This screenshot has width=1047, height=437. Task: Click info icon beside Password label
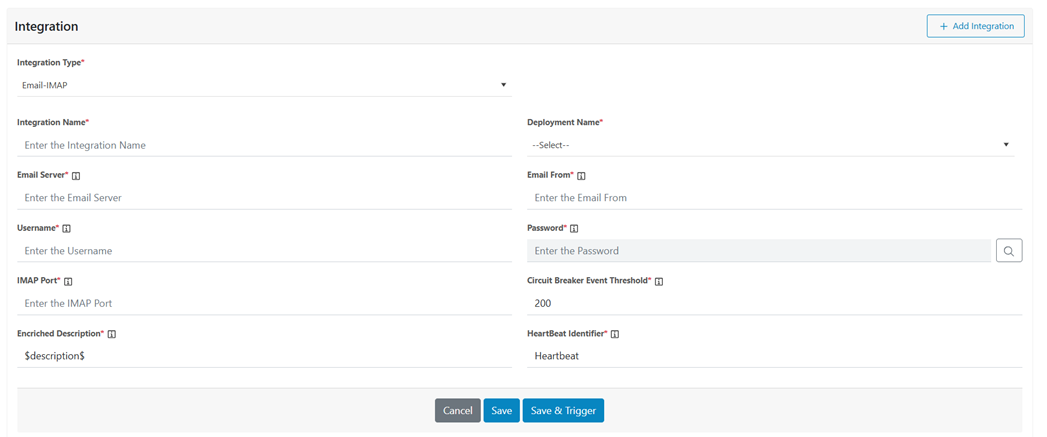[x=574, y=229]
